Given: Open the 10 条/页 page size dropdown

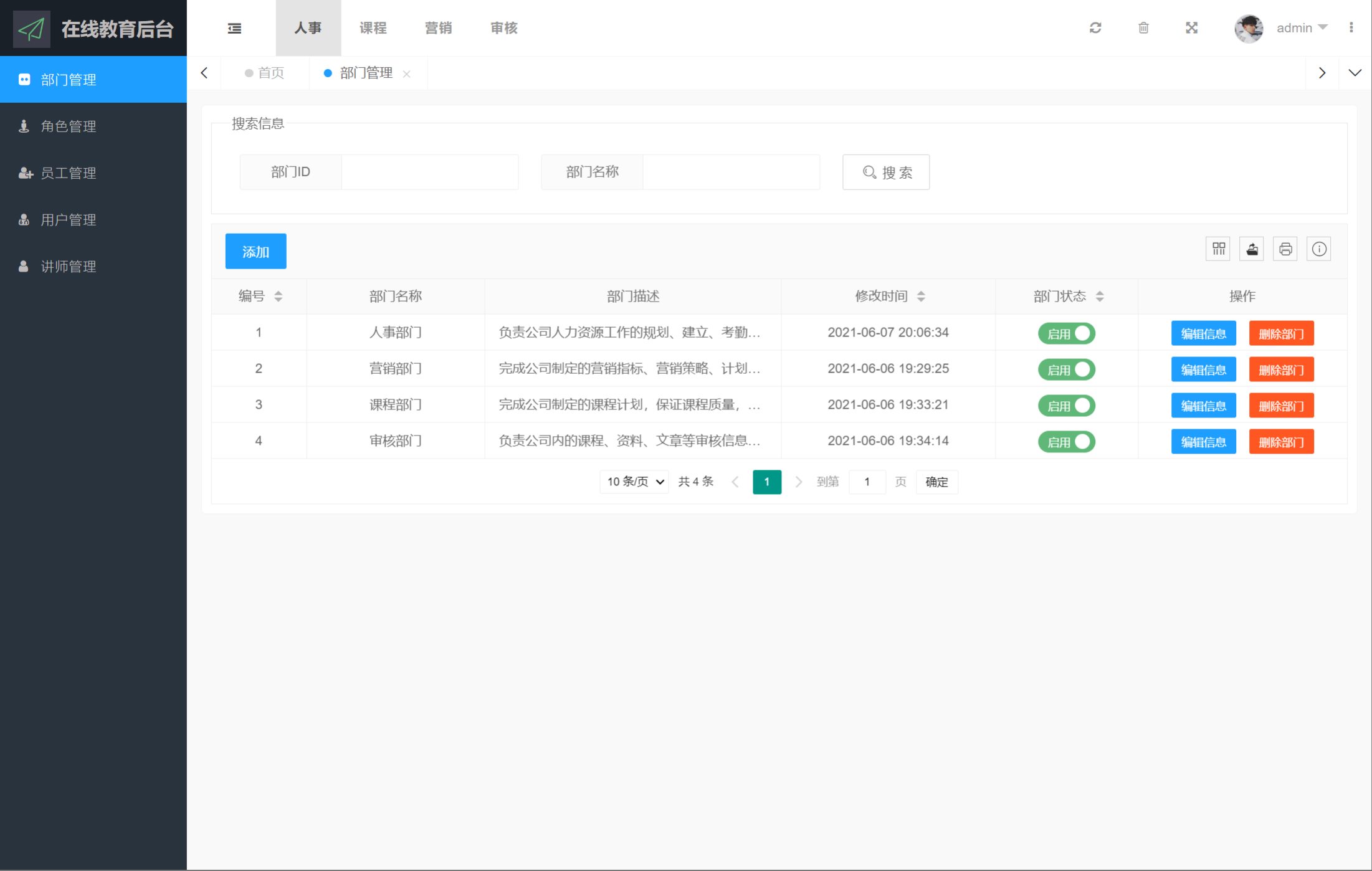Looking at the screenshot, I should (x=634, y=482).
